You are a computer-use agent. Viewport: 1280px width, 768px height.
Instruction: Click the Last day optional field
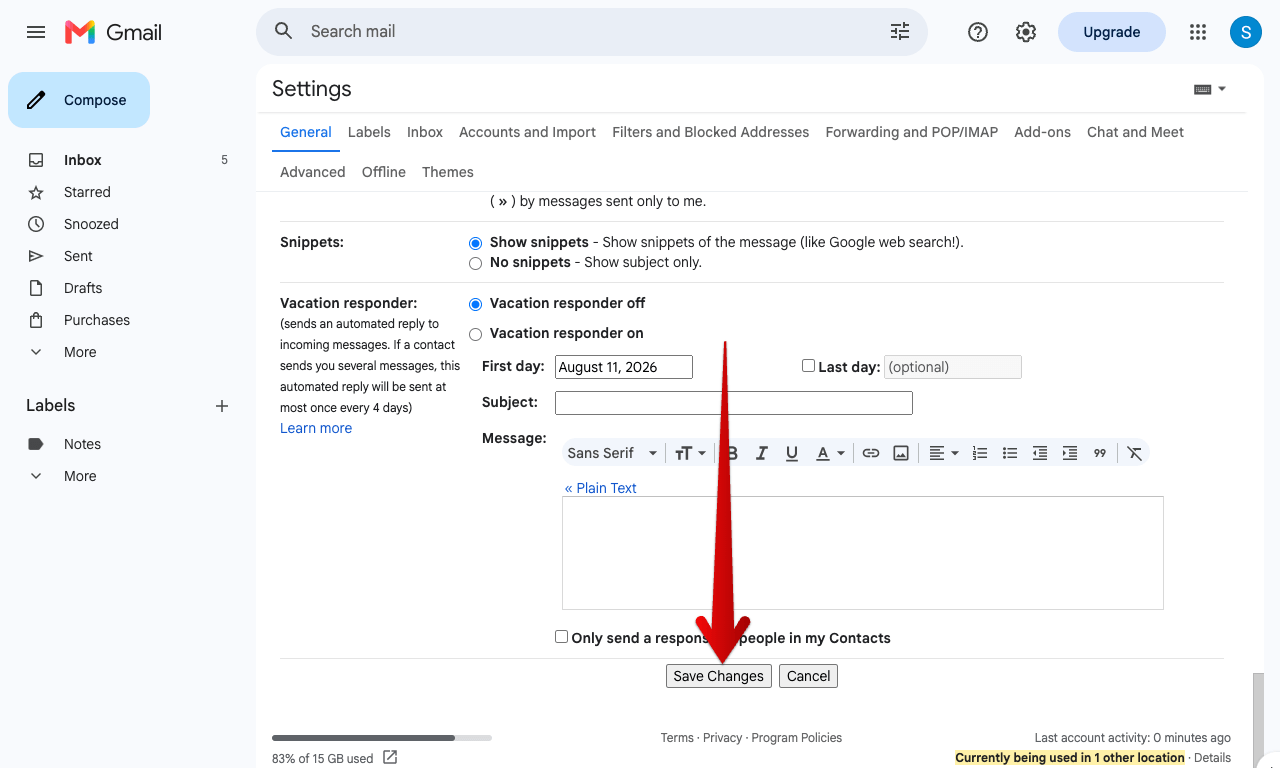[953, 367]
